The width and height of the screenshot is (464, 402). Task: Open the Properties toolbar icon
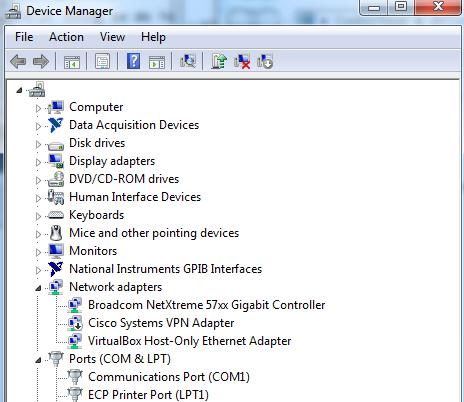[x=102, y=62]
